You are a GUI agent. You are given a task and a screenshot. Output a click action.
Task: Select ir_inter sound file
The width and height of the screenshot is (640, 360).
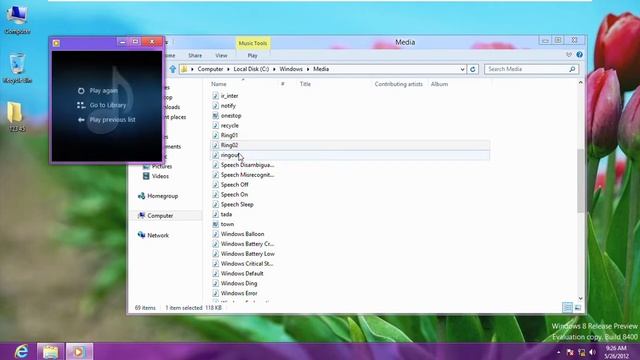[x=229, y=96]
